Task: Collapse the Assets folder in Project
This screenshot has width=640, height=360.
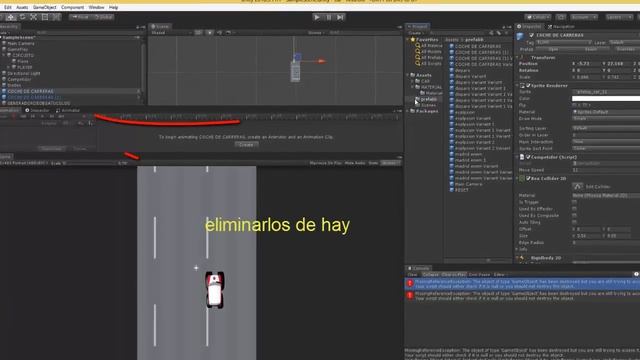Action: pos(407,75)
